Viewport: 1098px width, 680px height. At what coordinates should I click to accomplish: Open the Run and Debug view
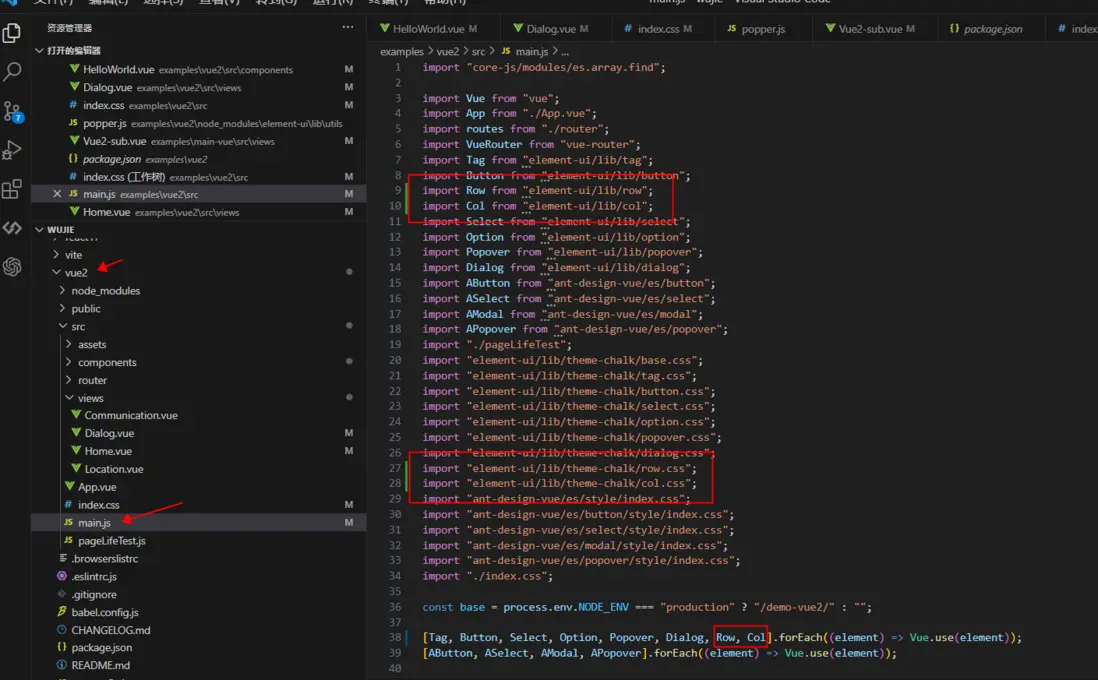12,150
